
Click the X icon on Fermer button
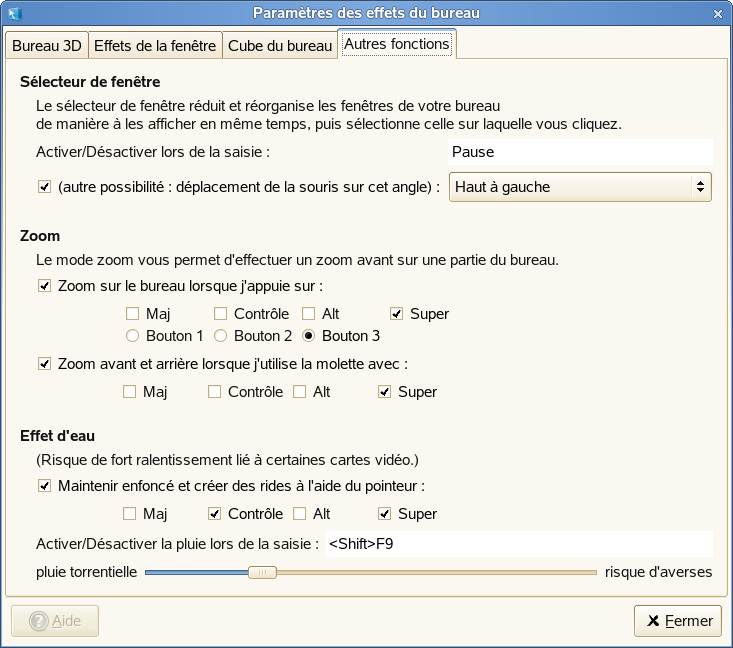[653, 621]
